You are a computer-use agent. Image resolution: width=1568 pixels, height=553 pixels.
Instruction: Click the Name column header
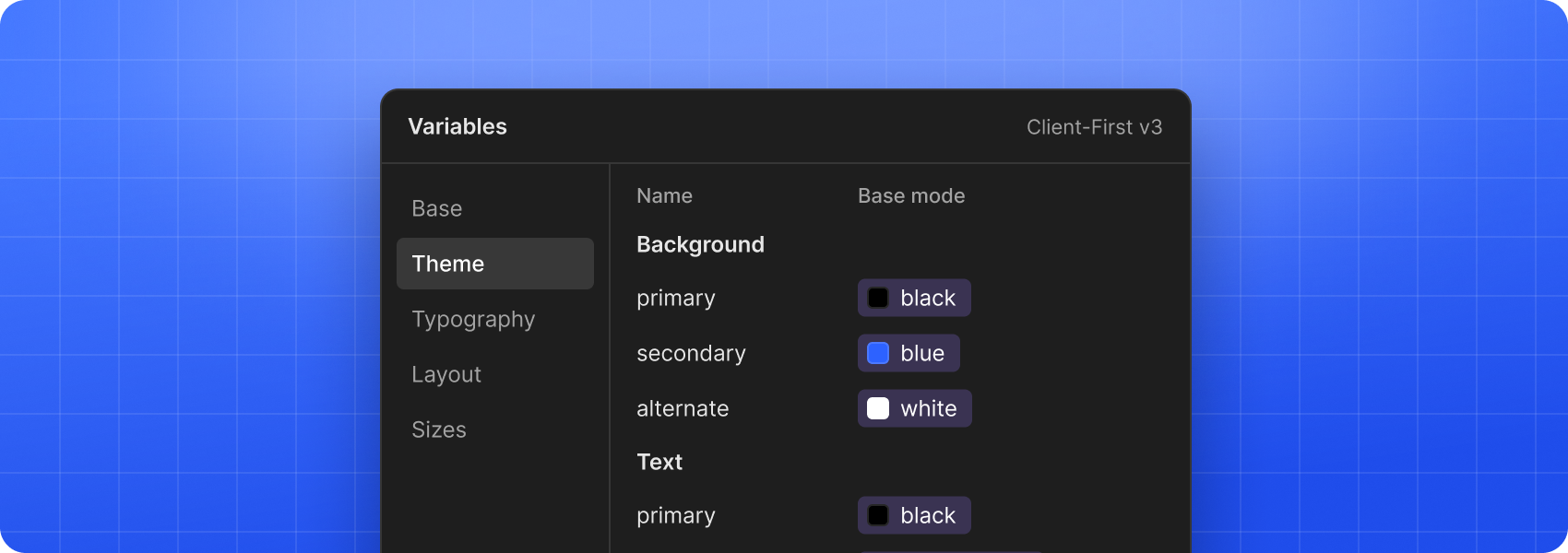tap(664, 195)
